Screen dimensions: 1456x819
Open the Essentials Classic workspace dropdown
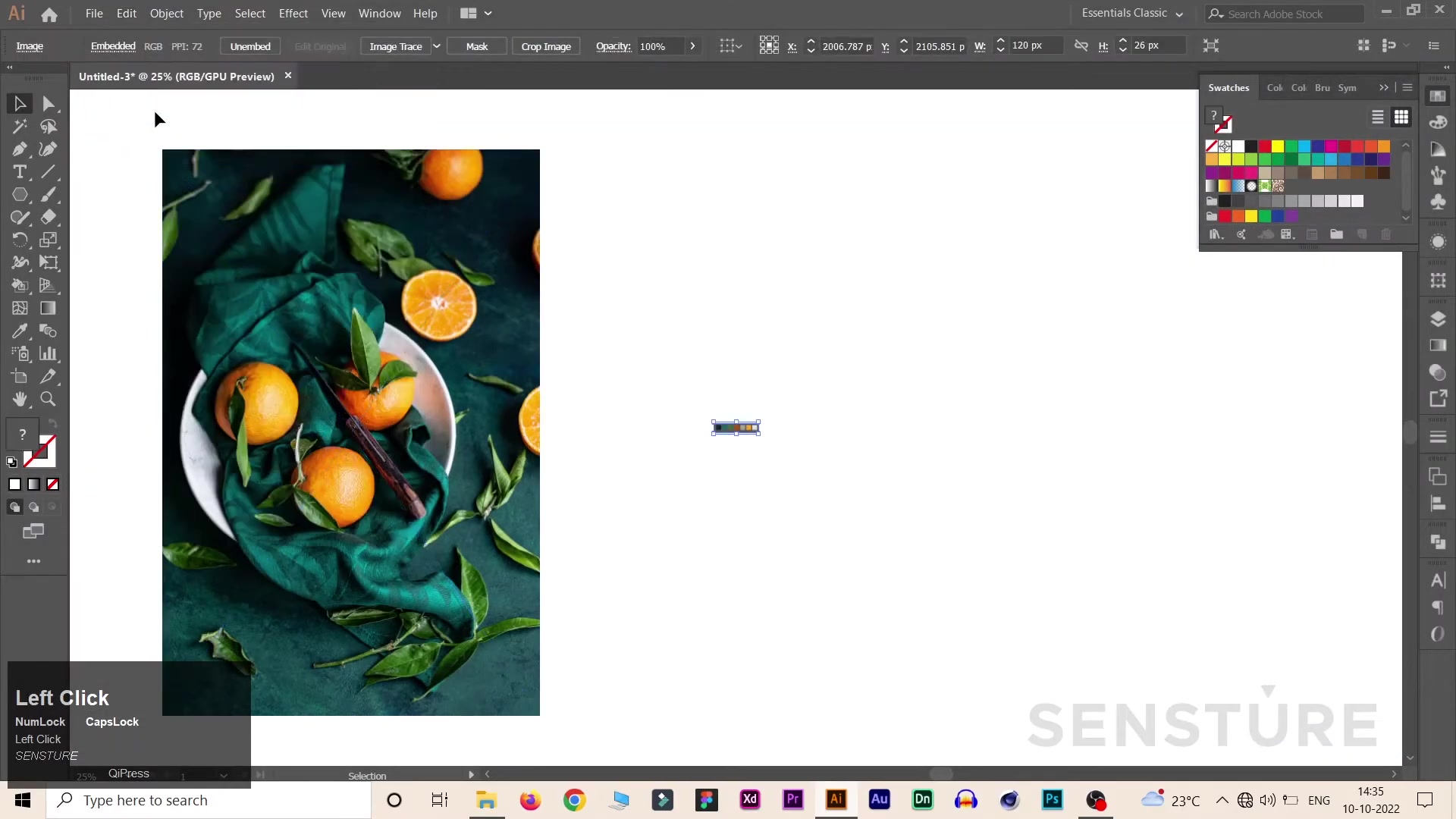point(1132,13)
